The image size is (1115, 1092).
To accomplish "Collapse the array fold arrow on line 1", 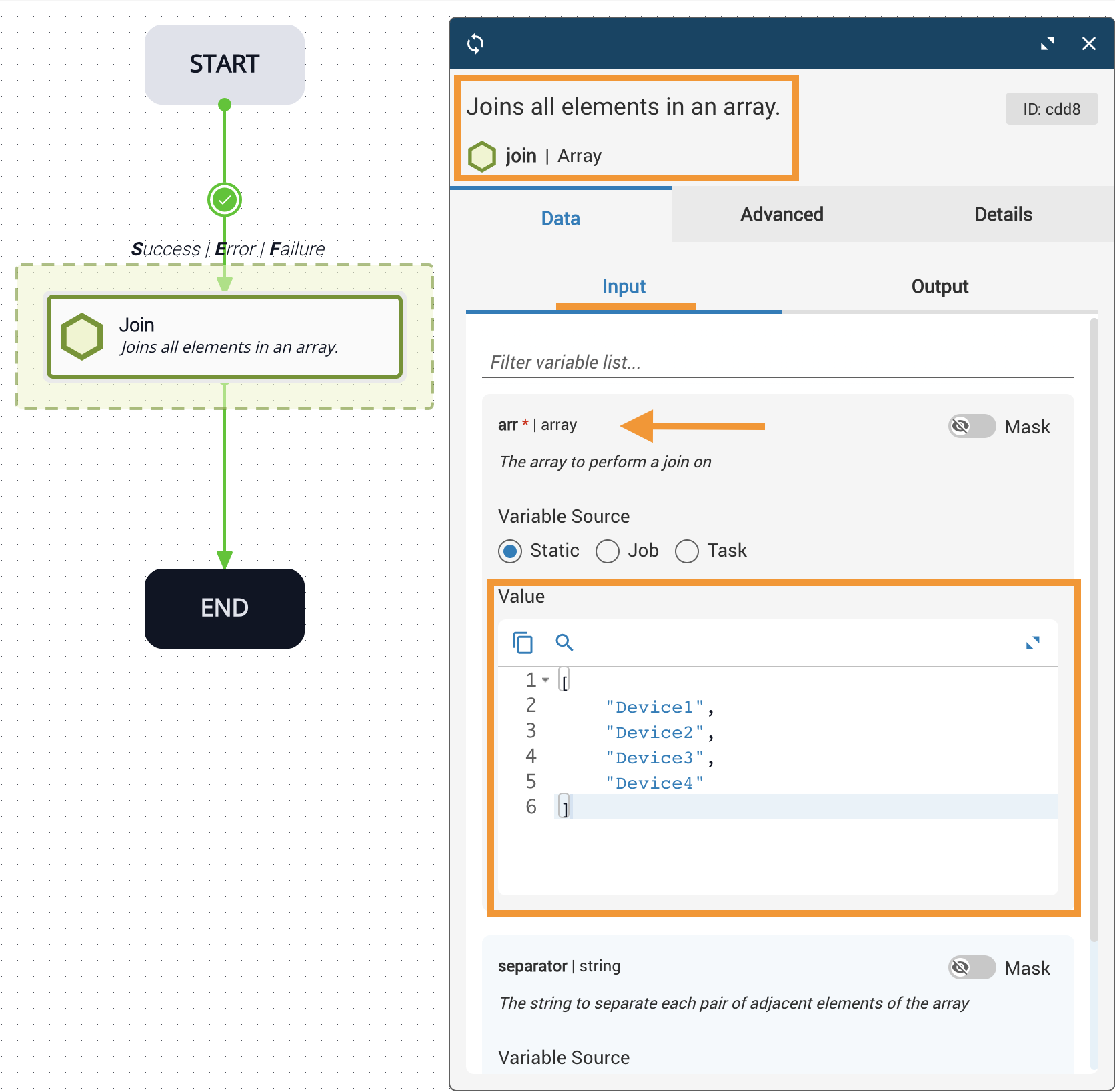I will tap(545, 680).
